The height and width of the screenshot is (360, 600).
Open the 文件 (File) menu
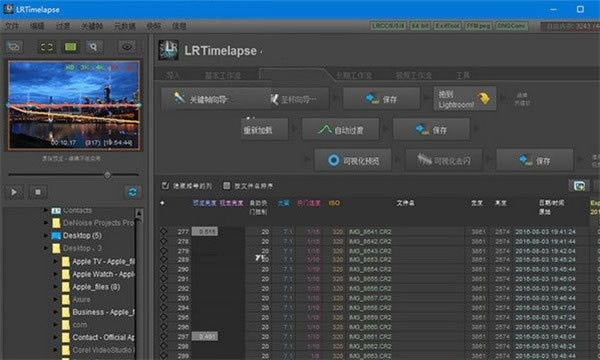pyautogui.click(x=12, y=26)
